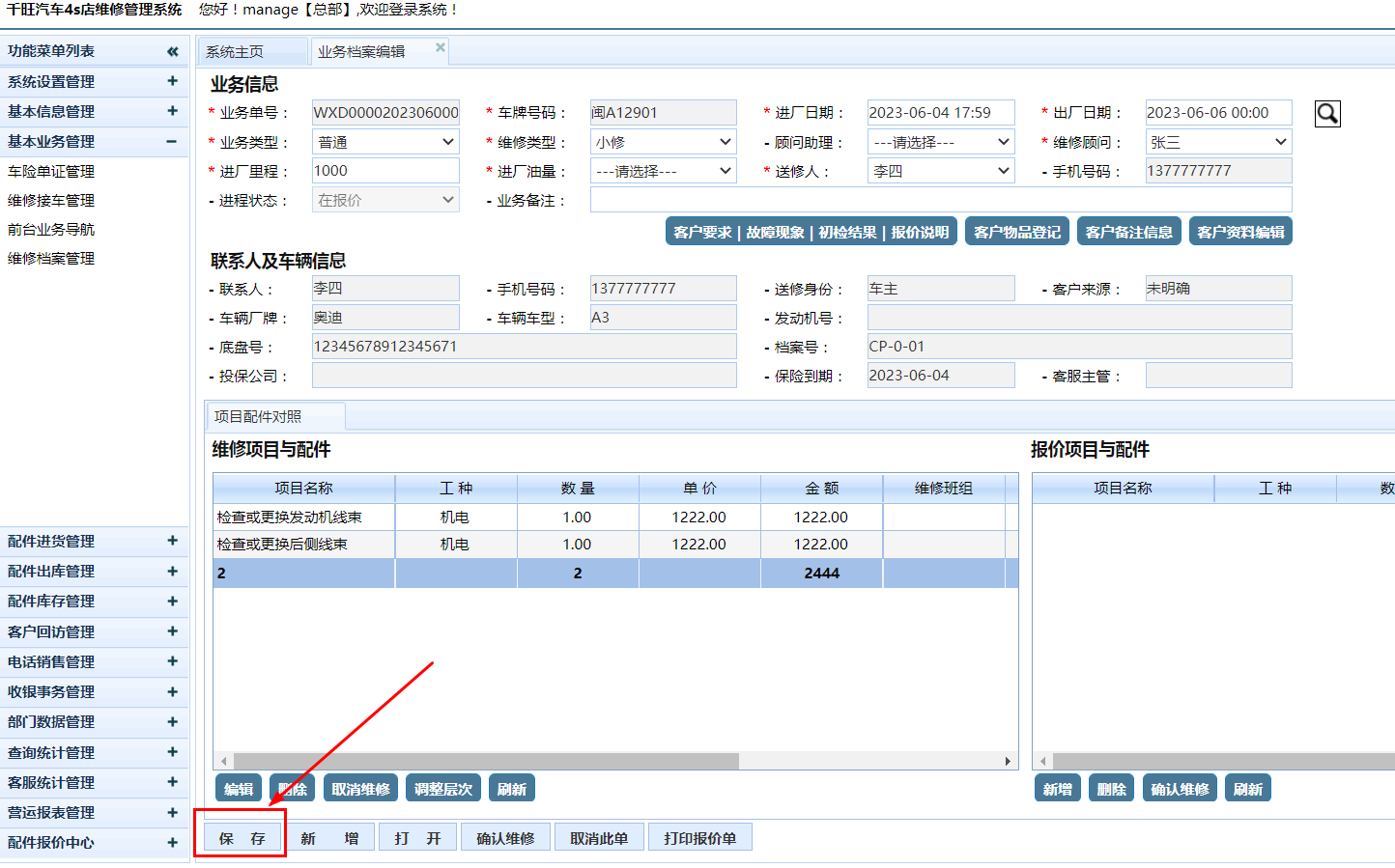The image size is (1395, 868).
Task: Expand 部门数据管理 section
Action: click(172, 721)
